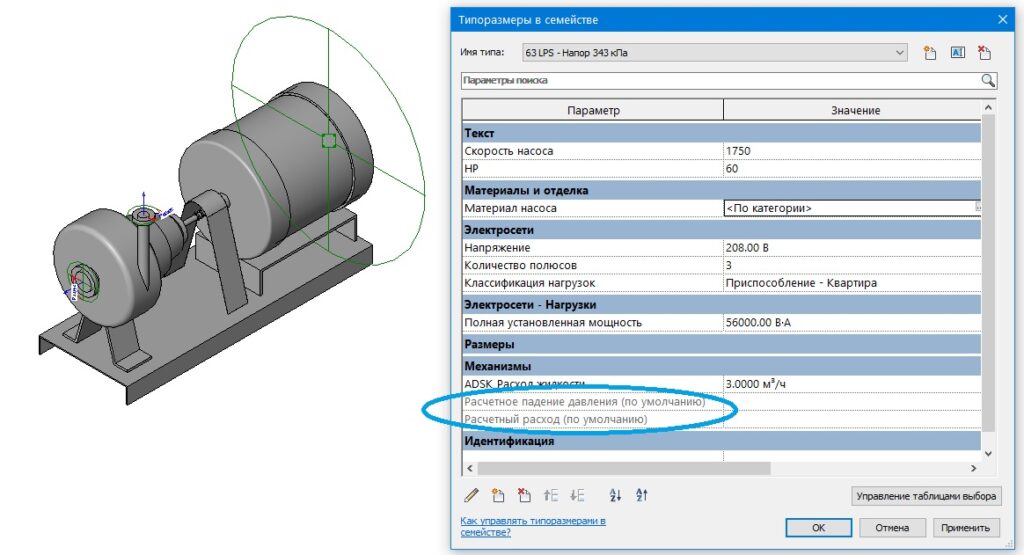Viewport: 1024px width, 555px height.
Task: Sort parameters in ascending order
Action: tap(615, 495)
